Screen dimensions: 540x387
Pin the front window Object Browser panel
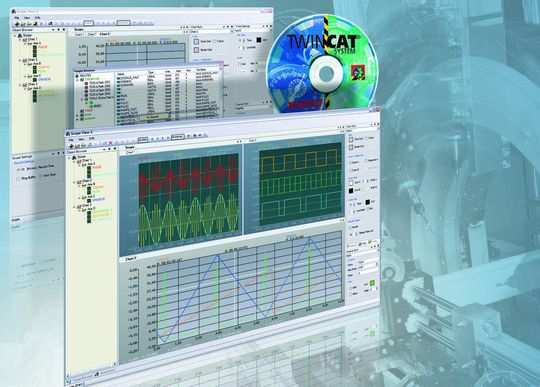pos(110,149)
